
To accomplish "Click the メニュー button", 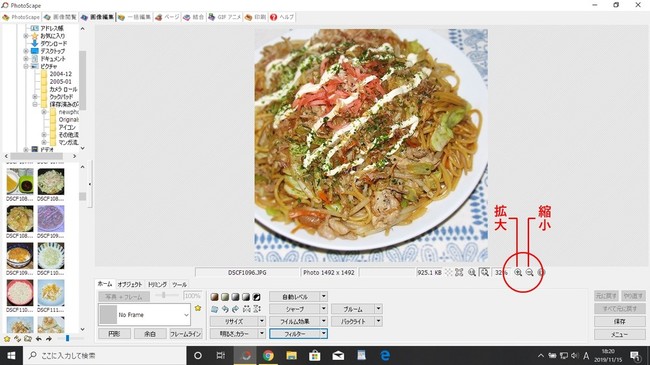I will tap(620, 334).
